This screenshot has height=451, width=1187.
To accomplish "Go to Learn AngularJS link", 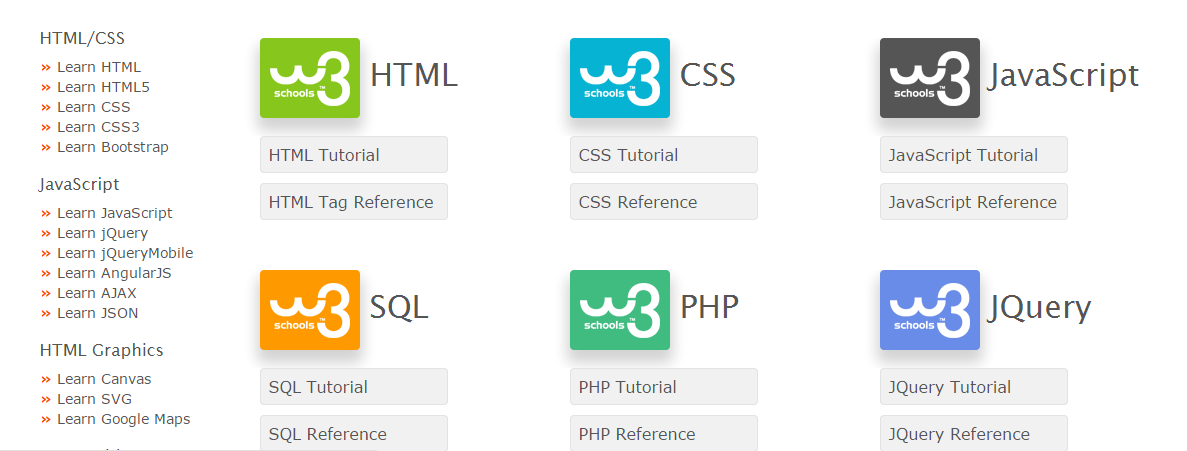I will tap(114, 273).
